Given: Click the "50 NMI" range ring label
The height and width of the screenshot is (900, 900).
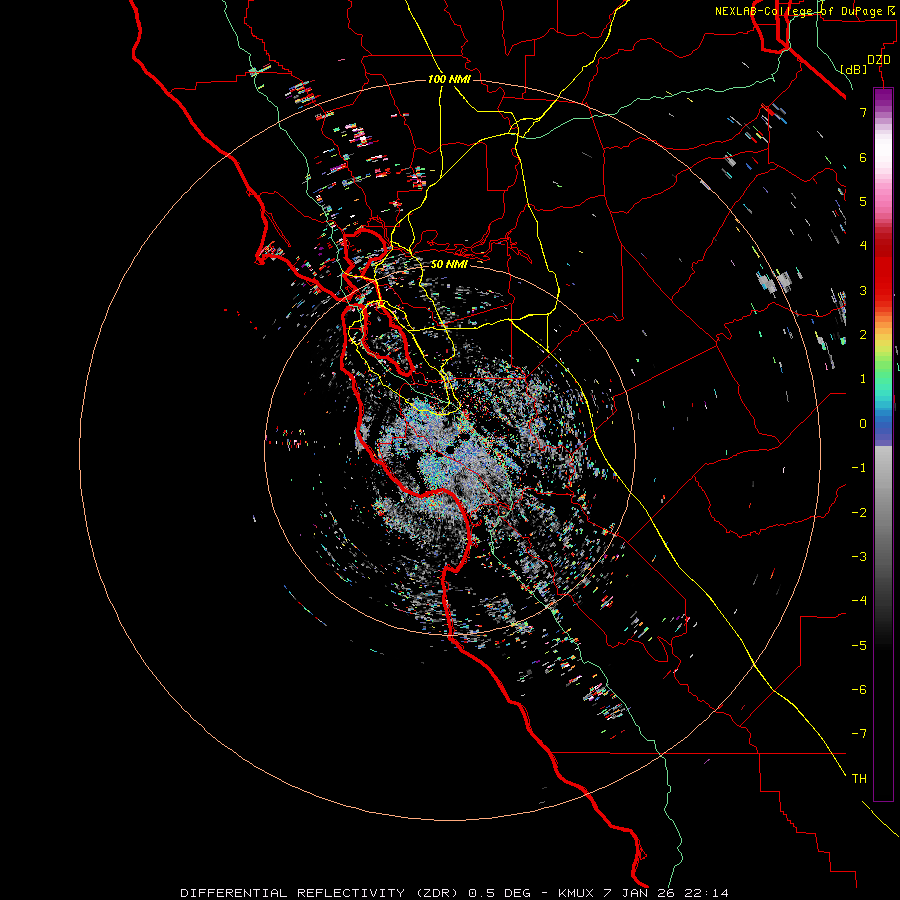Looking at the screenshot, I should [449, 264].
